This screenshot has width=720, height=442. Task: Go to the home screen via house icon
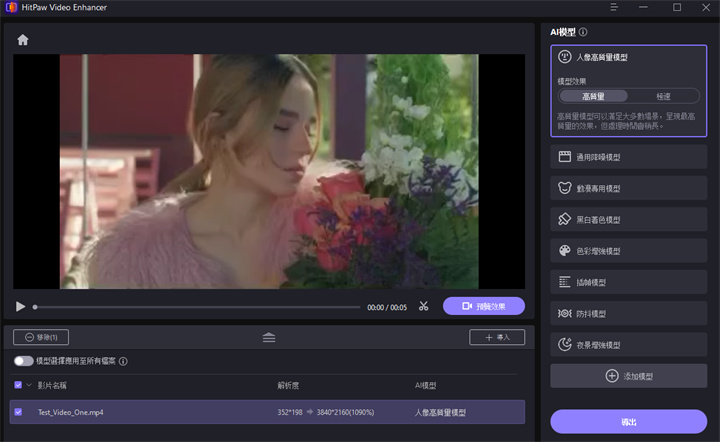[23, 40]
